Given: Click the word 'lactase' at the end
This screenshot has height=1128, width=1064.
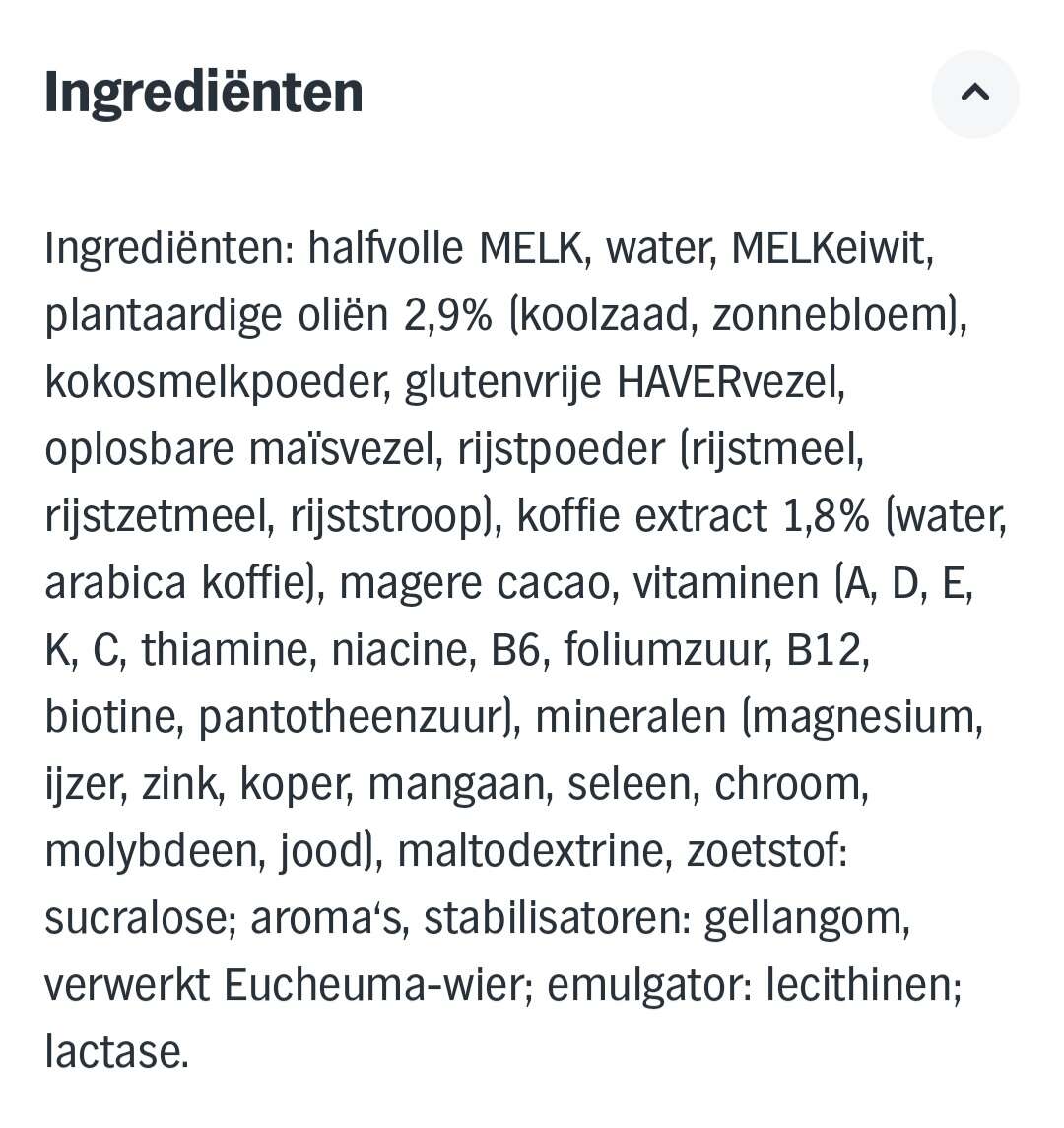Looking at the screenshot, I should [114, 1052].
